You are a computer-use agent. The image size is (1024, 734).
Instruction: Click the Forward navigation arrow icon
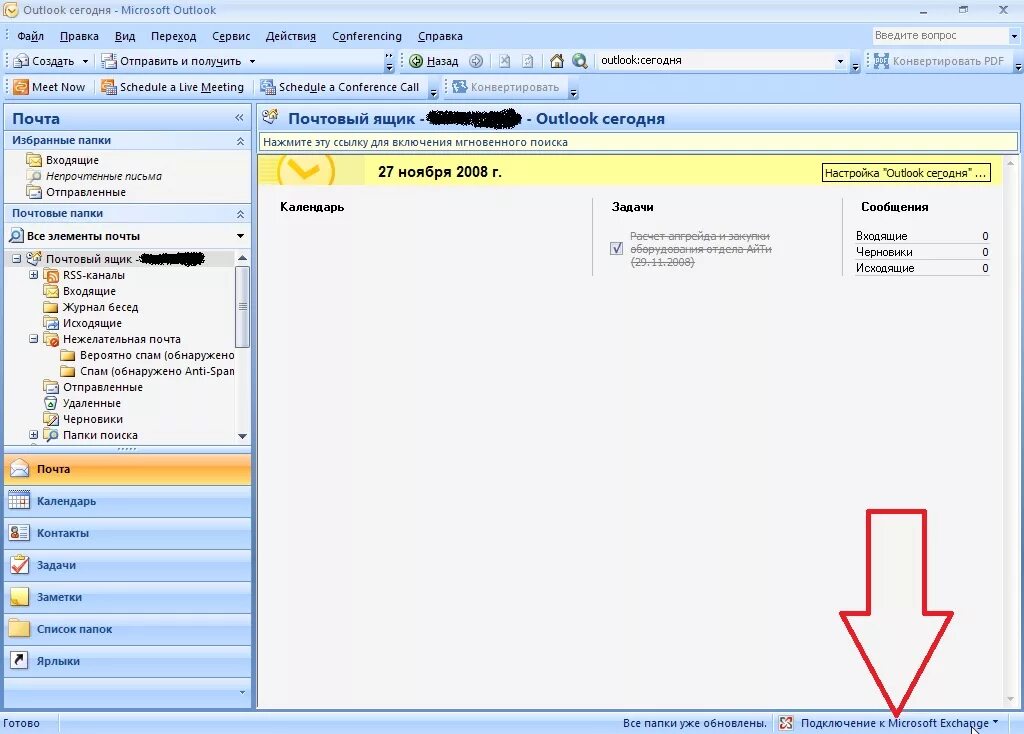pyautogui.click(x=476, y=61)
